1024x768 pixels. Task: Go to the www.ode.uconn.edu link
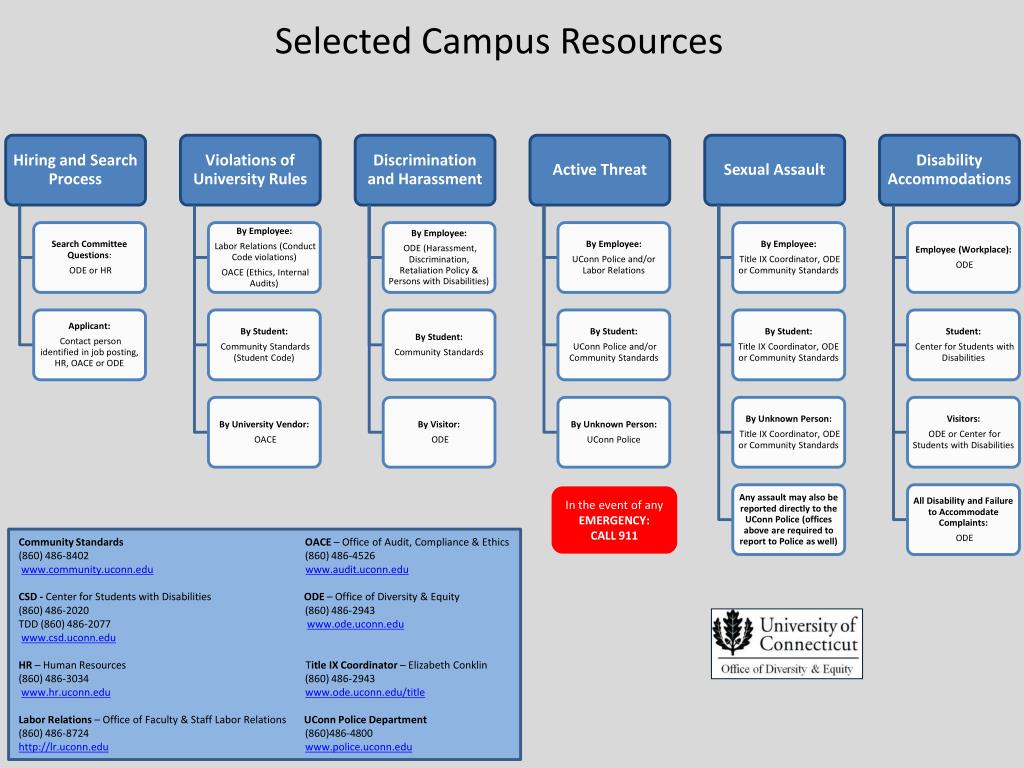[355, 624]
